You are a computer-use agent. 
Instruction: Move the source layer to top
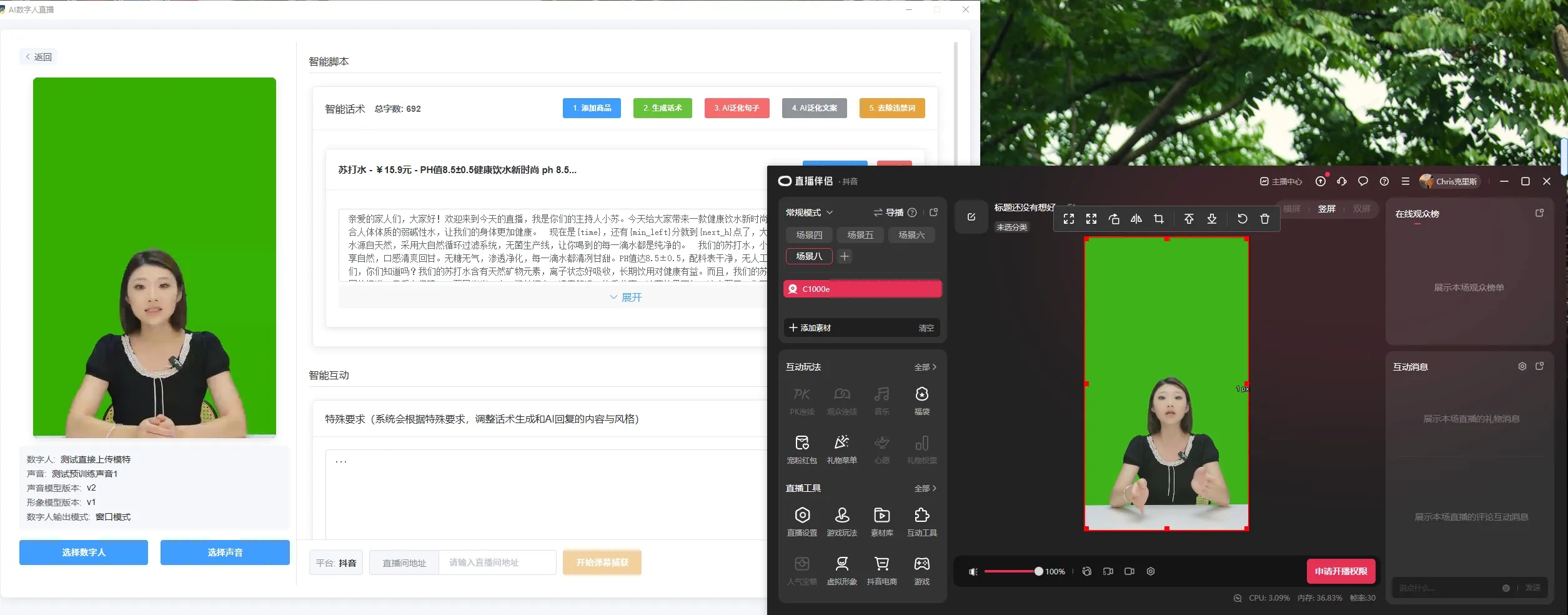pos(1189,219)
